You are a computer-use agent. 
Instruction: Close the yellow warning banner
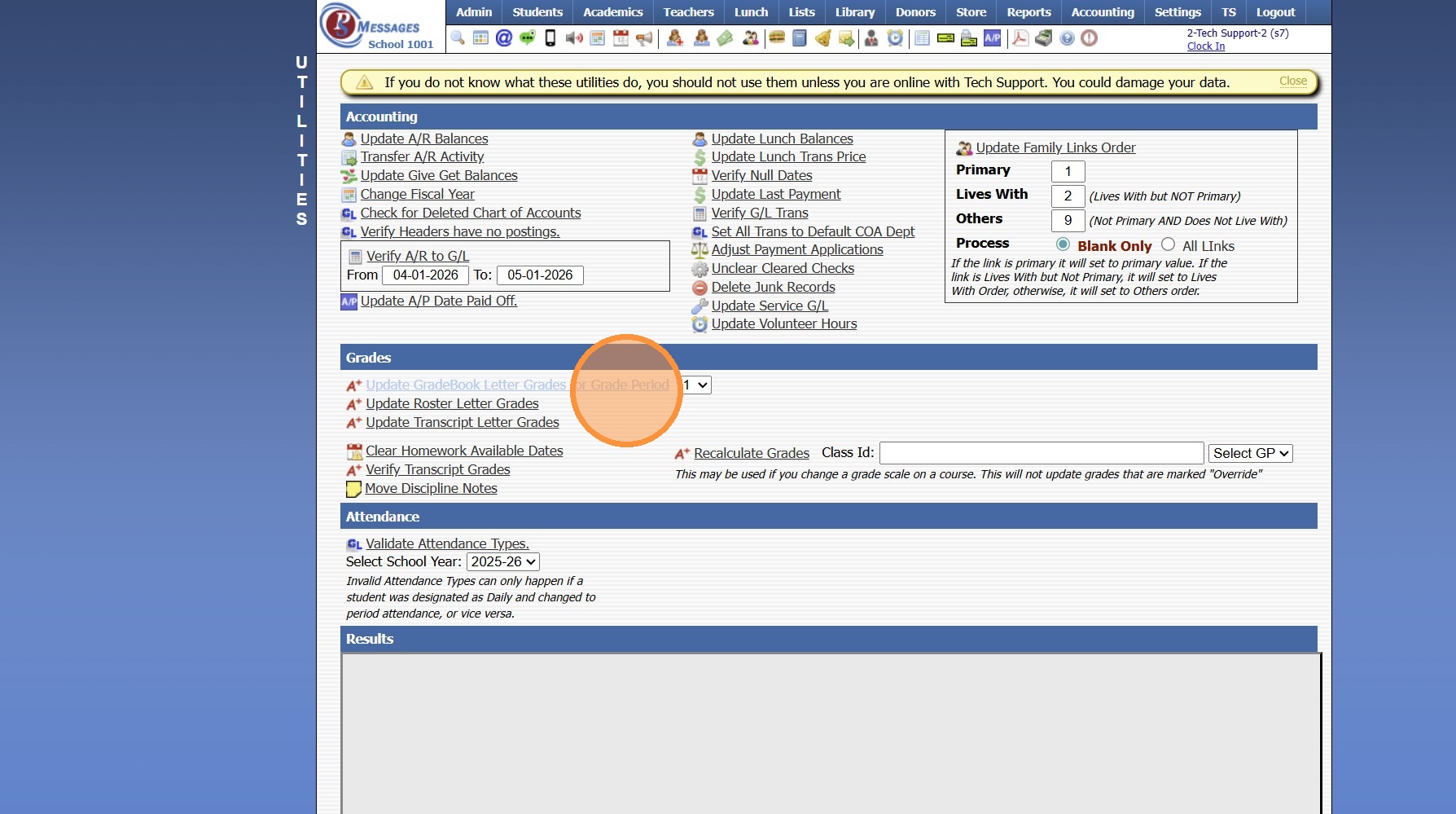tap(1292, 81)
